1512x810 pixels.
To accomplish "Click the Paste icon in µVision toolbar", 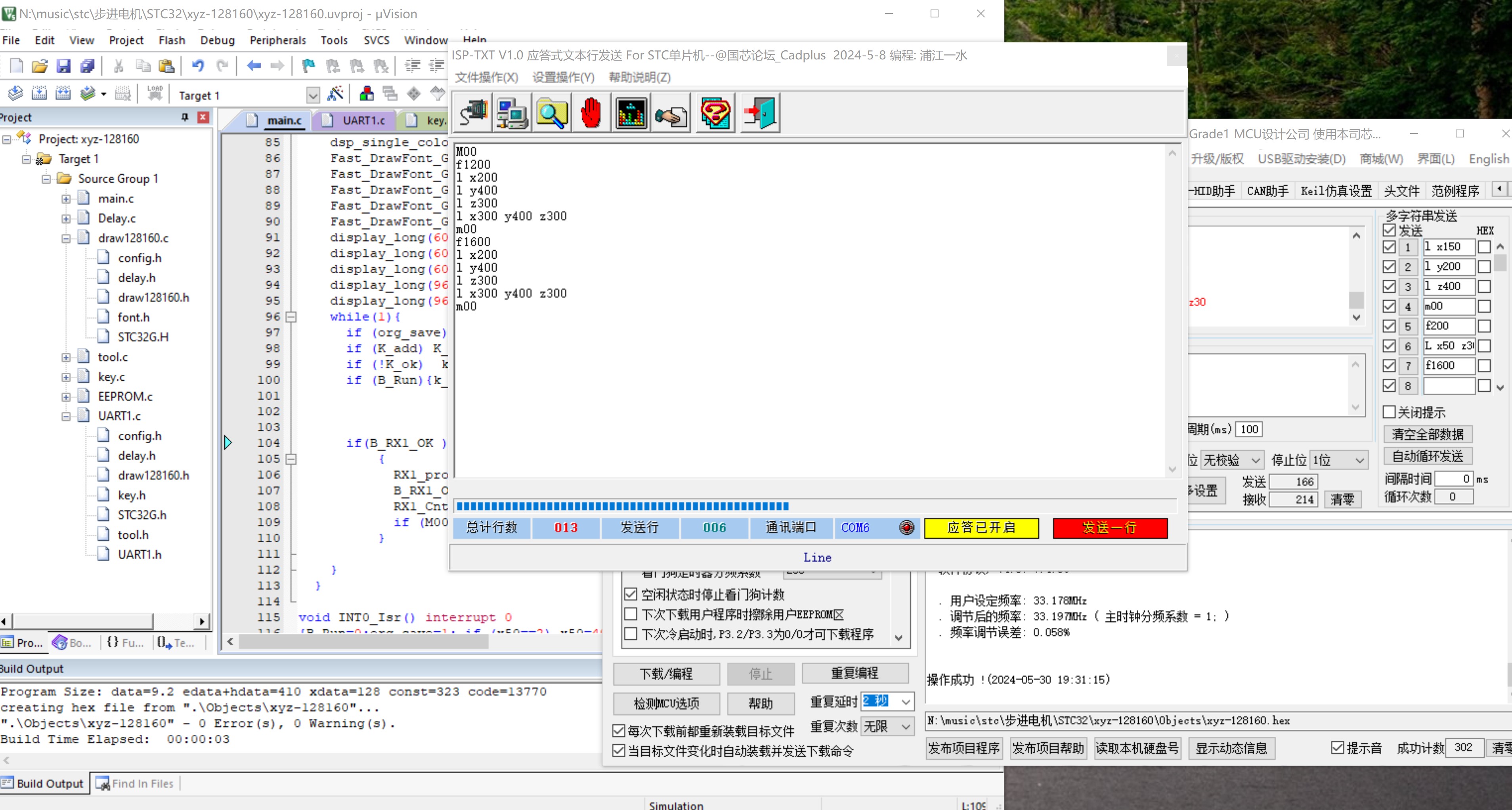I will pyautogui.click(x=167, y=66).
